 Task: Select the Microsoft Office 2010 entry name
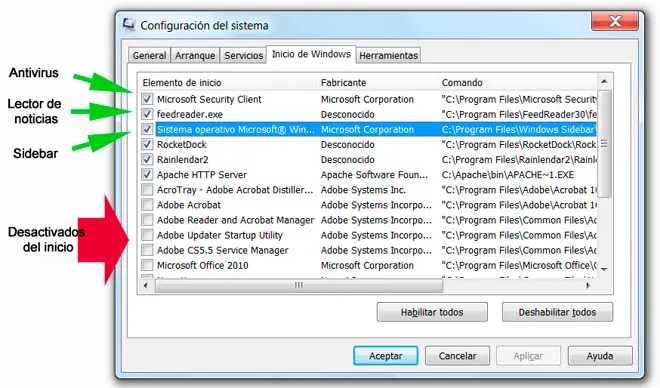point(202,266)
